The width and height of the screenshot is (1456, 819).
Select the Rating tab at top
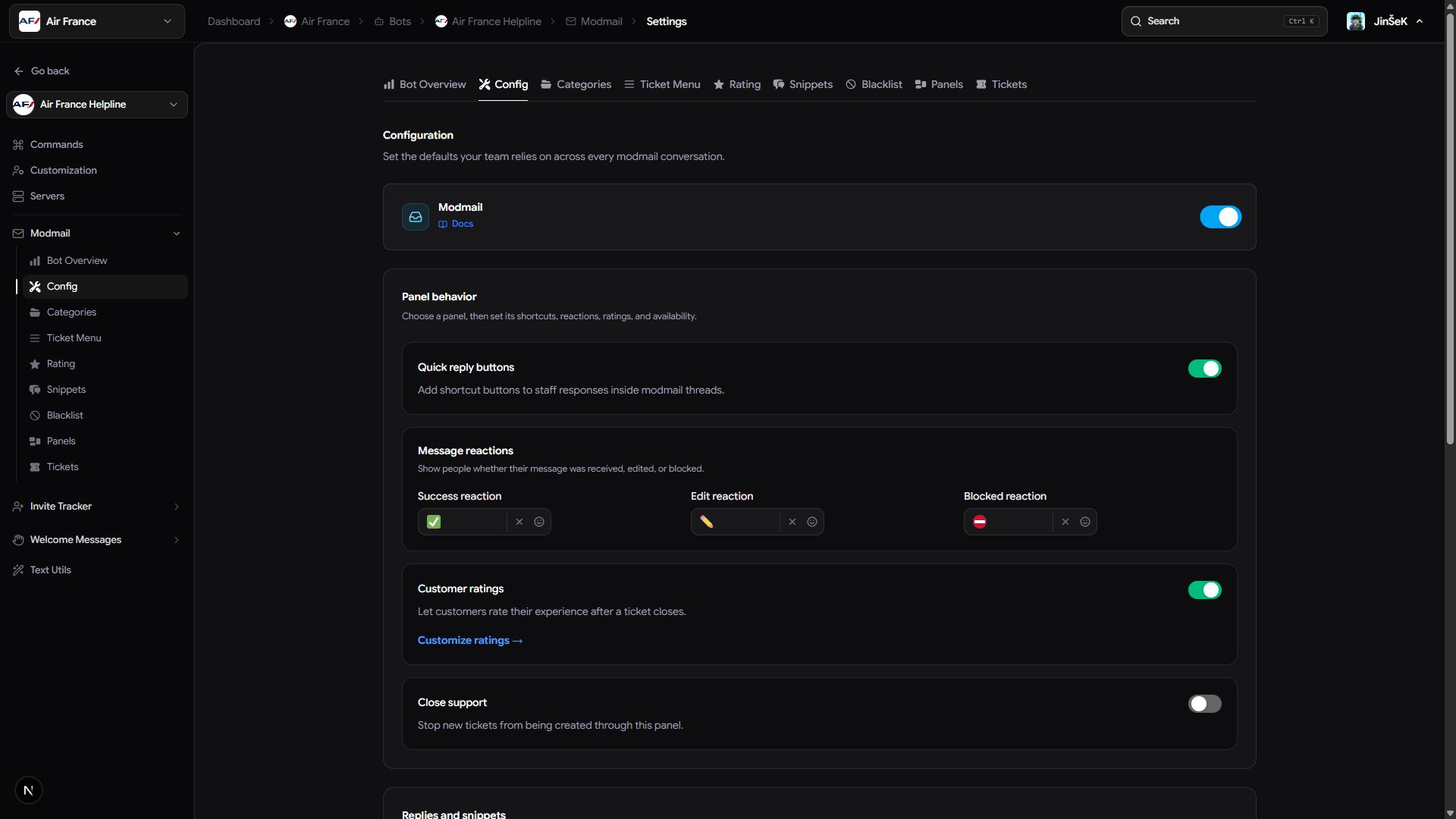click(737, 84)
